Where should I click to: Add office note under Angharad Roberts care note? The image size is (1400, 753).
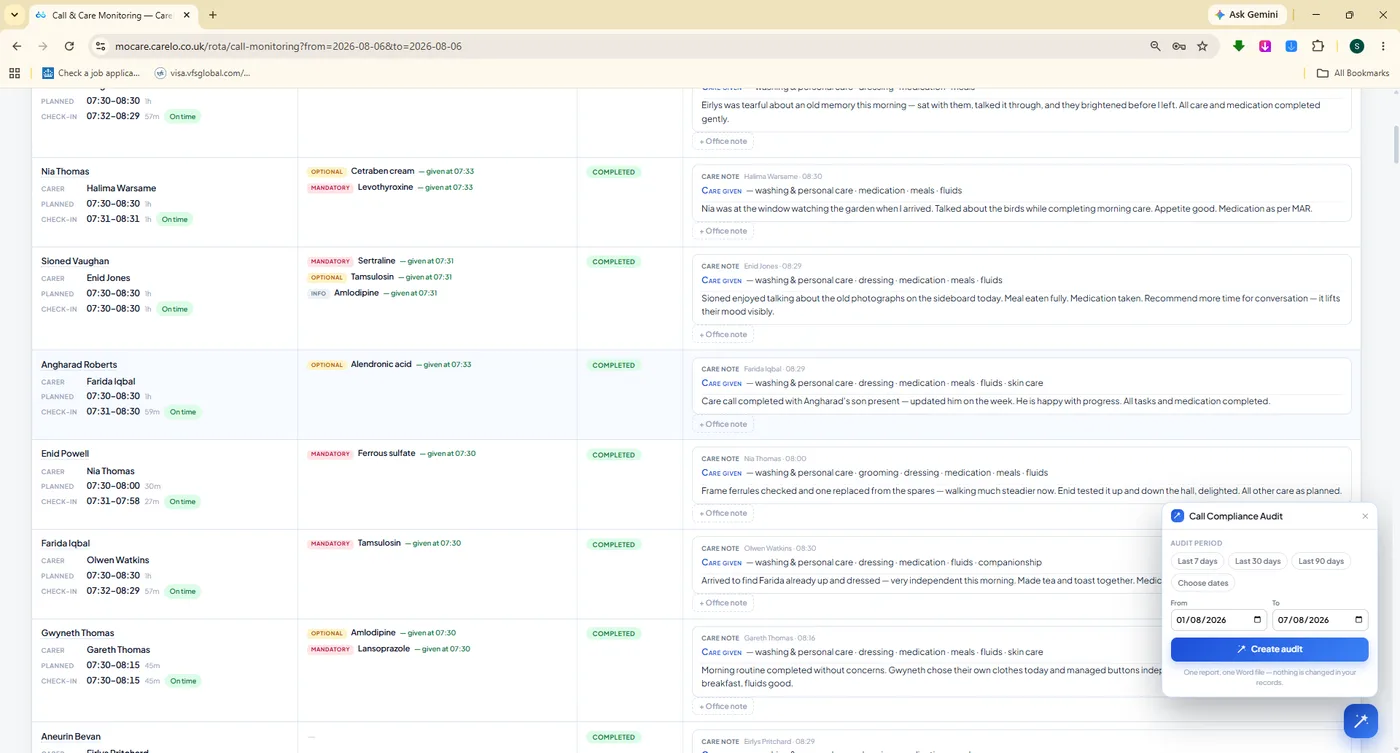(723, 424)
